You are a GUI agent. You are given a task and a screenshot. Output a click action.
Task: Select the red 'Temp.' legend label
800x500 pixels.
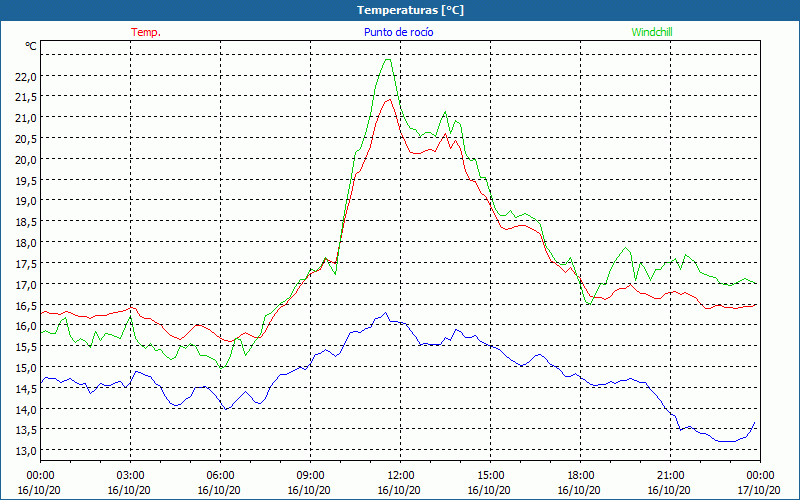point(146,32)
